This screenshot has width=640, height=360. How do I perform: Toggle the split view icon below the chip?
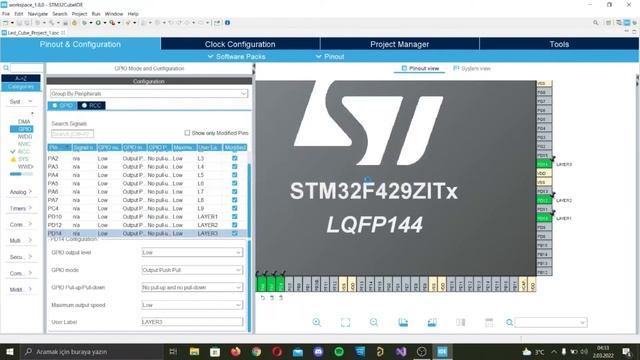[x=460, y=322]
